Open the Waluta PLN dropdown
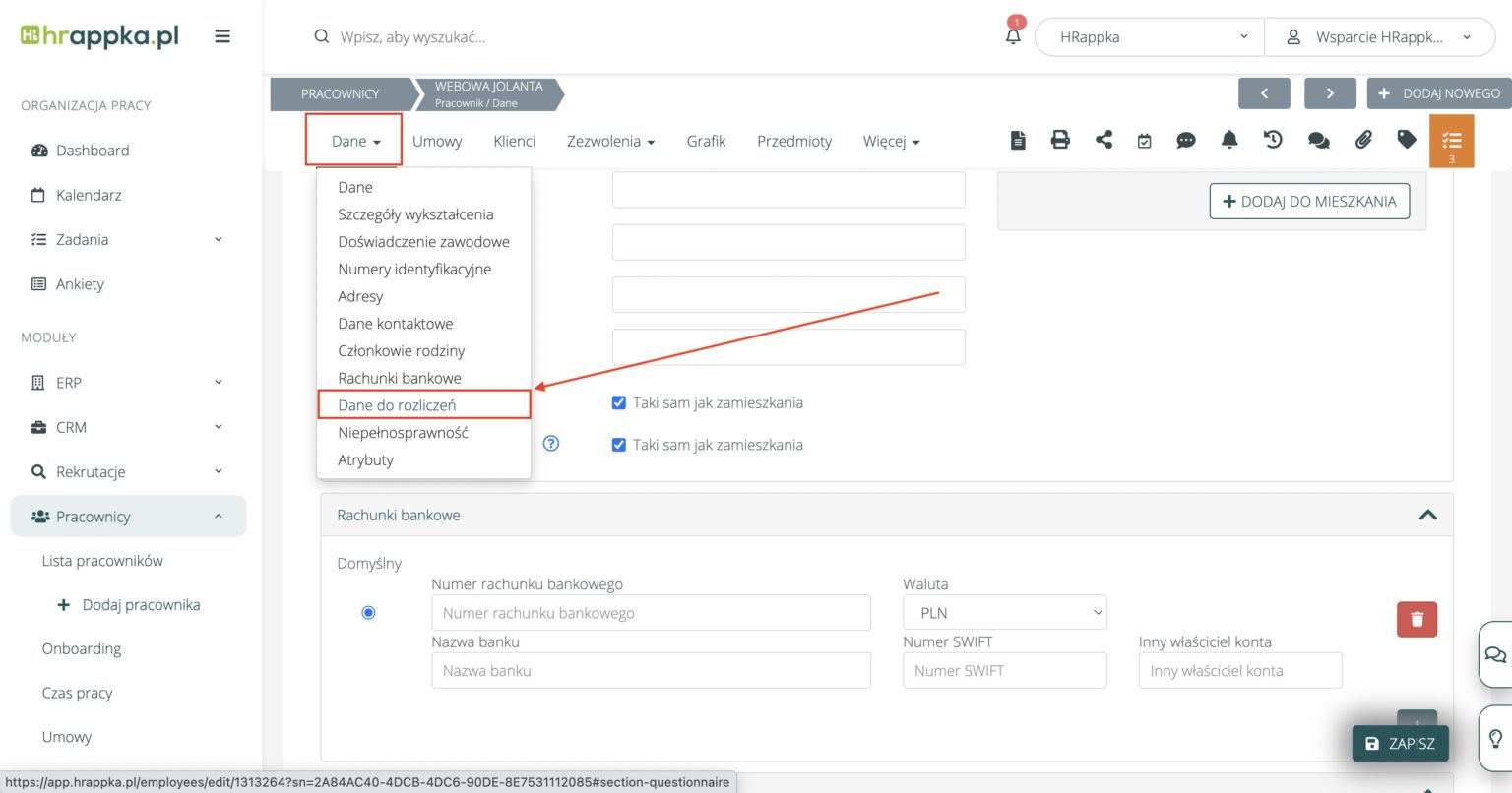1512x793 pixels. tap(1004, 613)
